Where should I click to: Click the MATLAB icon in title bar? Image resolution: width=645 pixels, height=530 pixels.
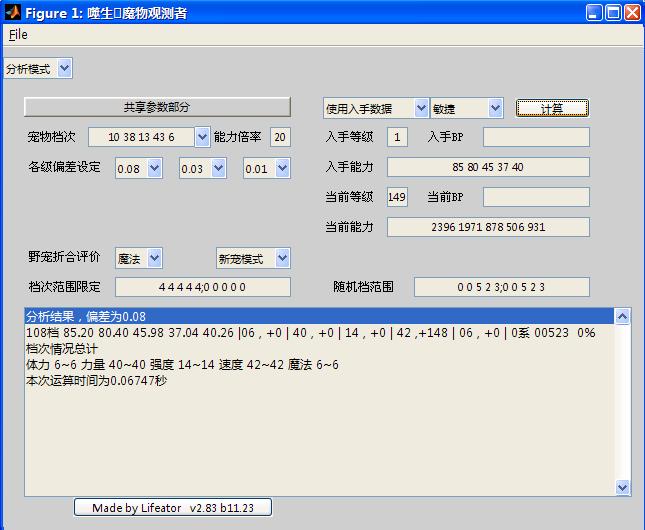tap(13, 13)
